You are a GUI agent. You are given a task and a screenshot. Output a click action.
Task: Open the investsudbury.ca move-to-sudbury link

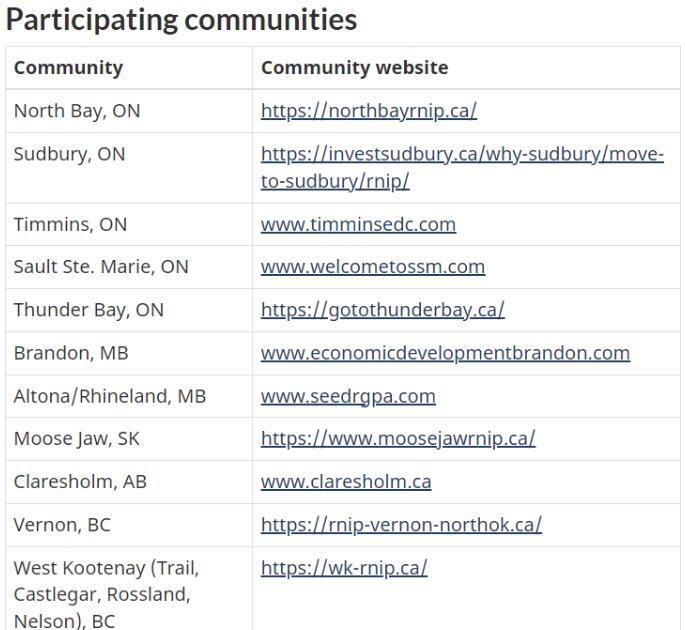point(462,155)
